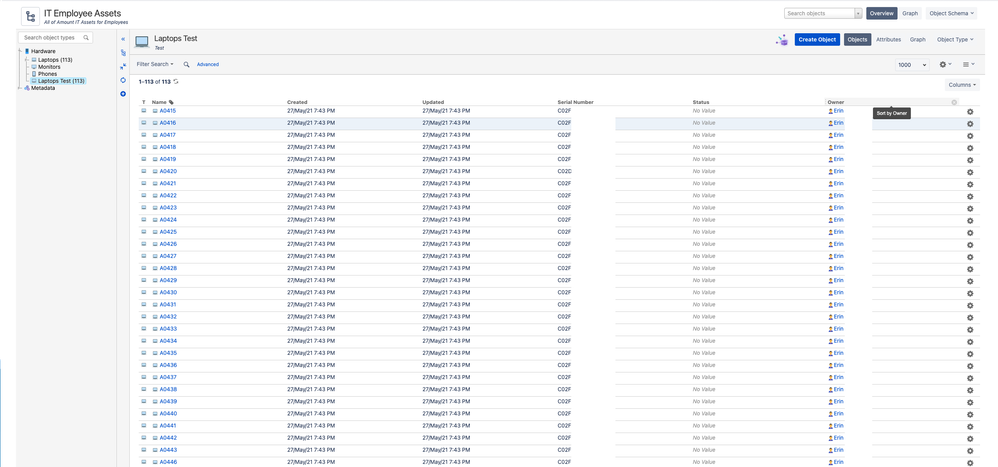Open the Filter Search dropdown
The image size is (998, 467).
[155, 64]
